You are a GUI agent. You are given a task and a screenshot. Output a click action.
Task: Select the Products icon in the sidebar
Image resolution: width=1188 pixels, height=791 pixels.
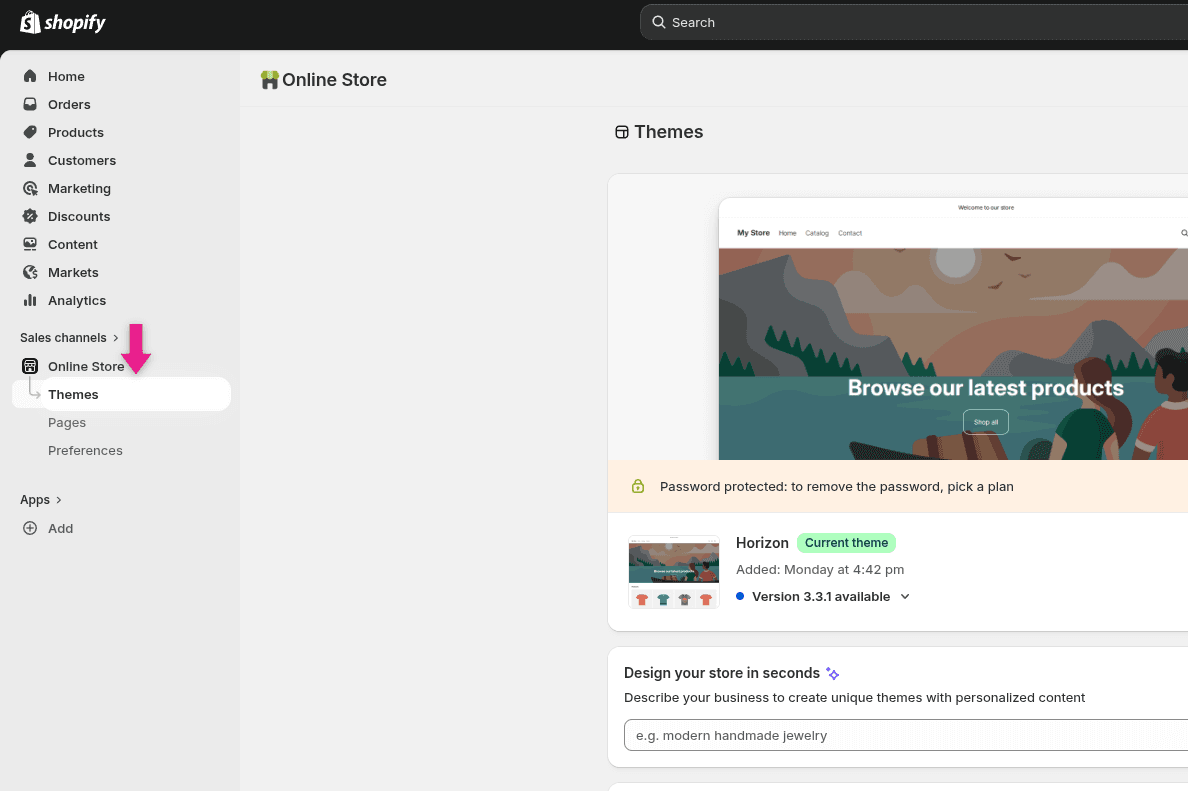coord(28,132)
